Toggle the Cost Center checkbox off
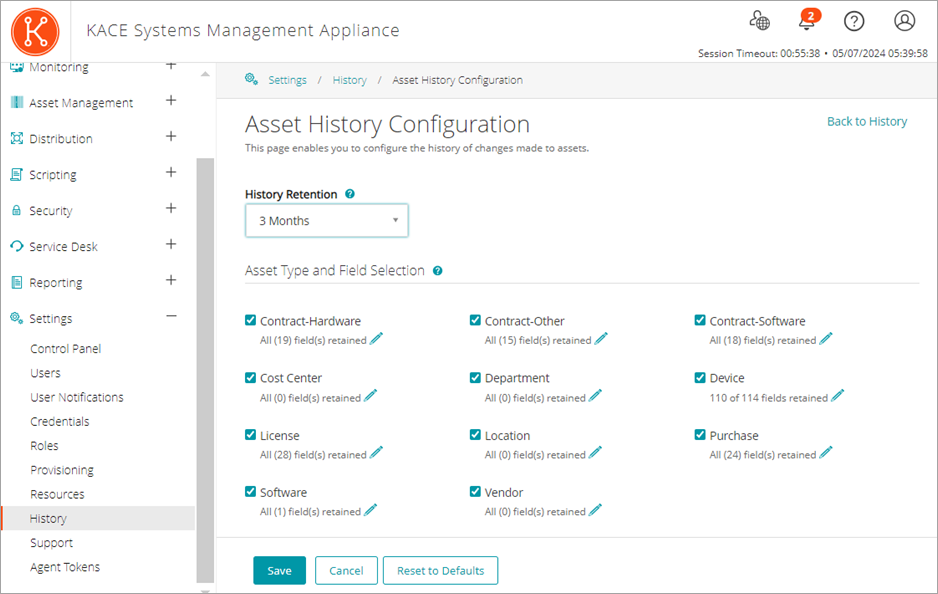This screenshot has width=938, height=594. point(250,377)
